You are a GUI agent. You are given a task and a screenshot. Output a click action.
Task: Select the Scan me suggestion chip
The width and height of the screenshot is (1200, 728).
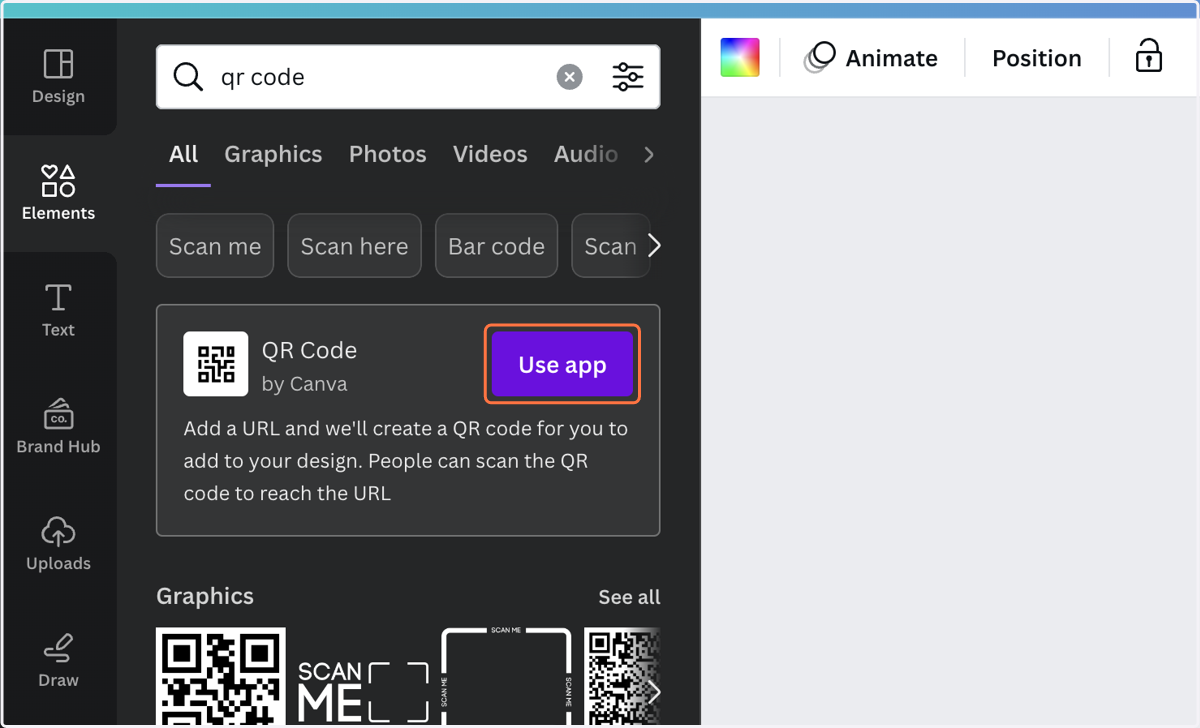(x=215, y=246)
